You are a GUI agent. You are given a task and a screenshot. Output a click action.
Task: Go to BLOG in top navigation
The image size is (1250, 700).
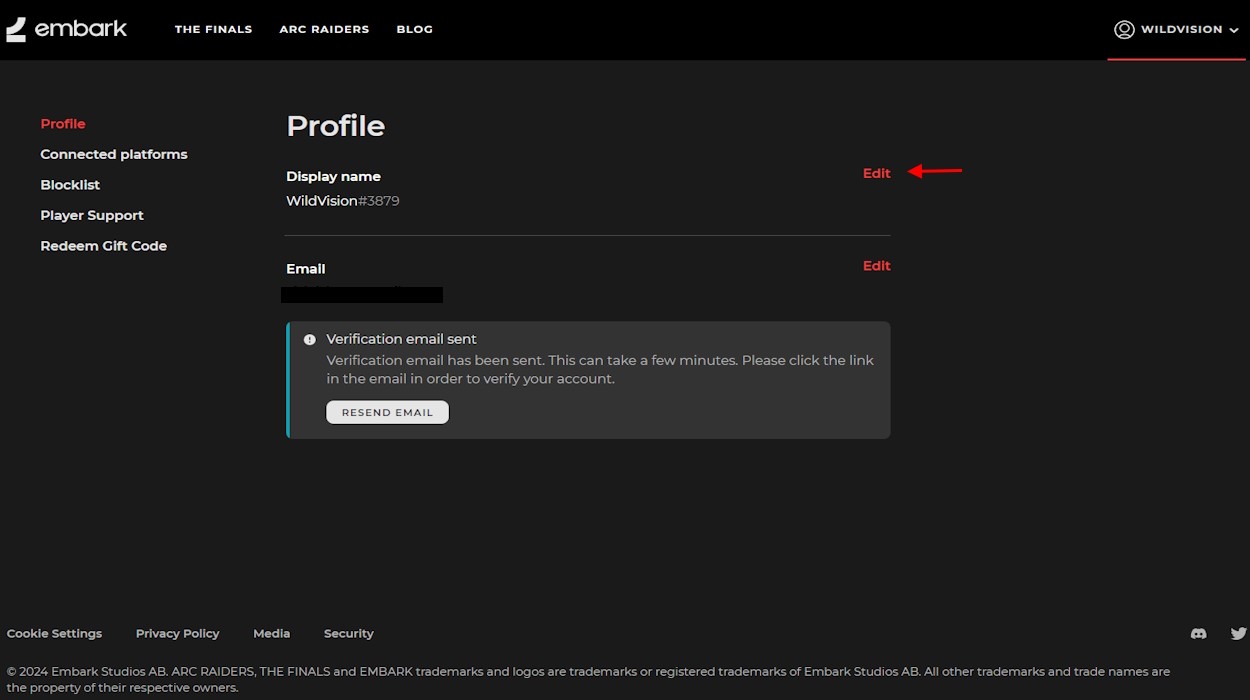coord(414,29)
